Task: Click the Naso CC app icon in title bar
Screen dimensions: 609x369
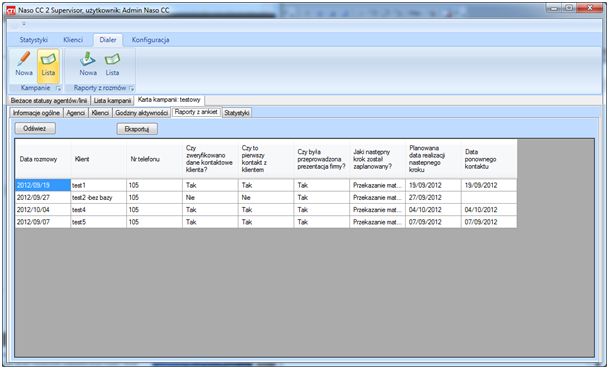Action: (11, 10)
